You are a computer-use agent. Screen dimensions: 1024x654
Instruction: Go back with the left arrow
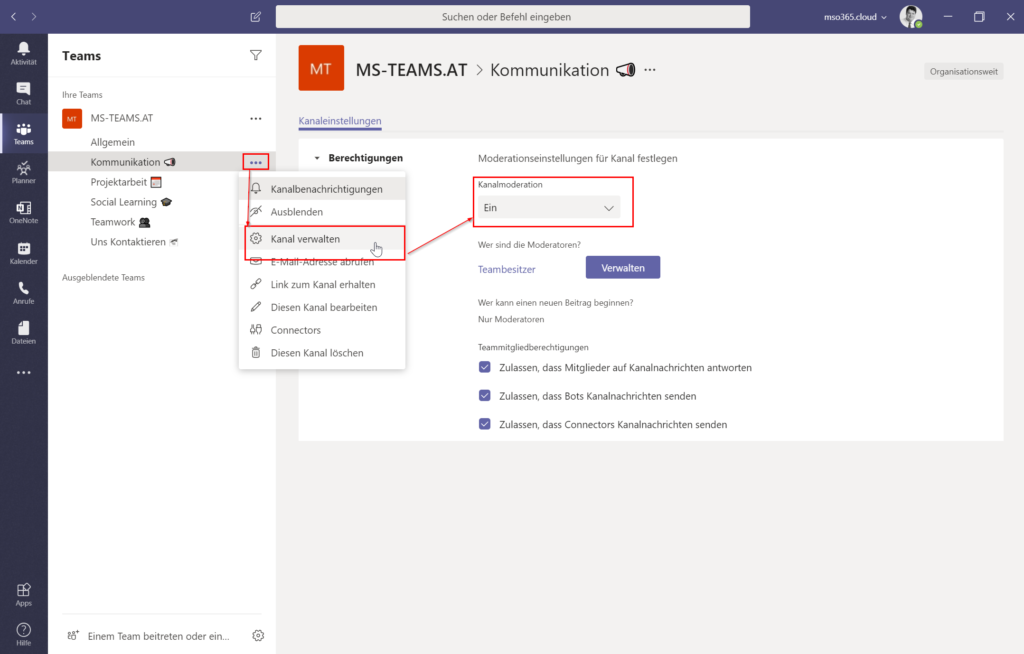(14, 16)
